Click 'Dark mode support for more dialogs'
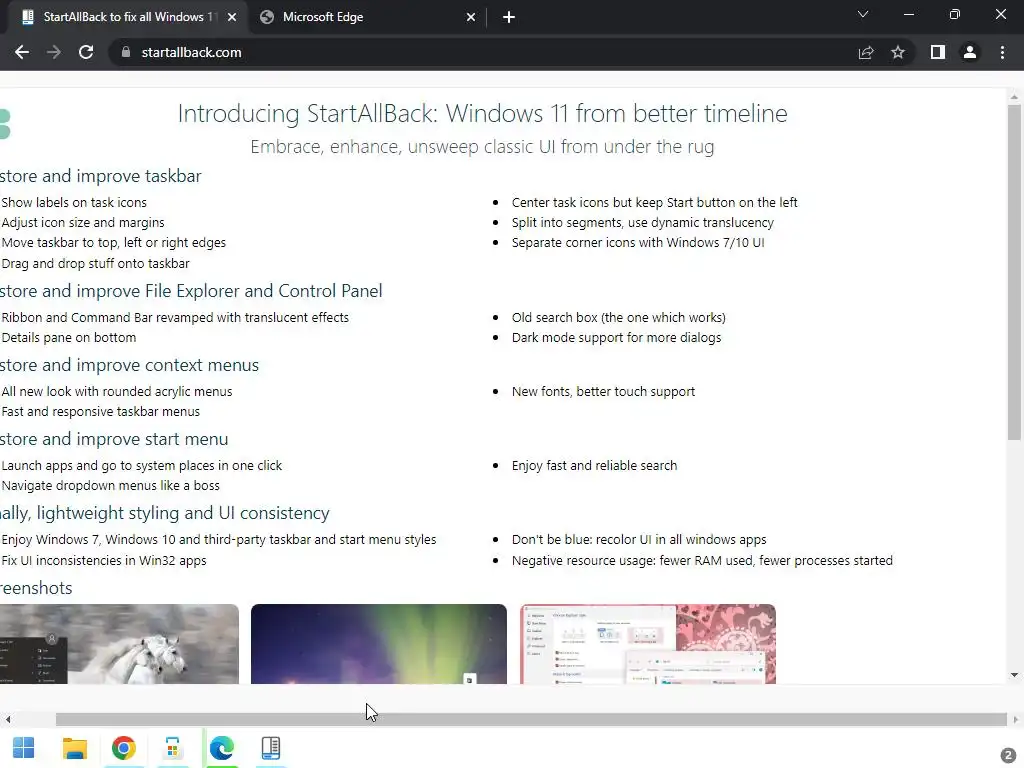Viewport: 1024px width, 768px height. tap(616, 338)
